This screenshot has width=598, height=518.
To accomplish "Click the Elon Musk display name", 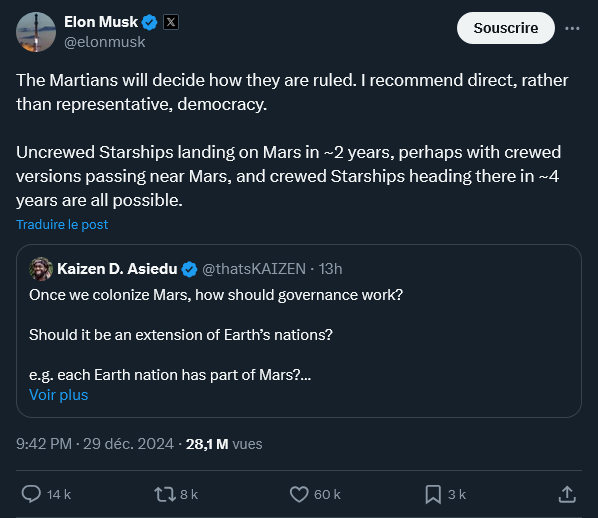I will tap(101, 22).
